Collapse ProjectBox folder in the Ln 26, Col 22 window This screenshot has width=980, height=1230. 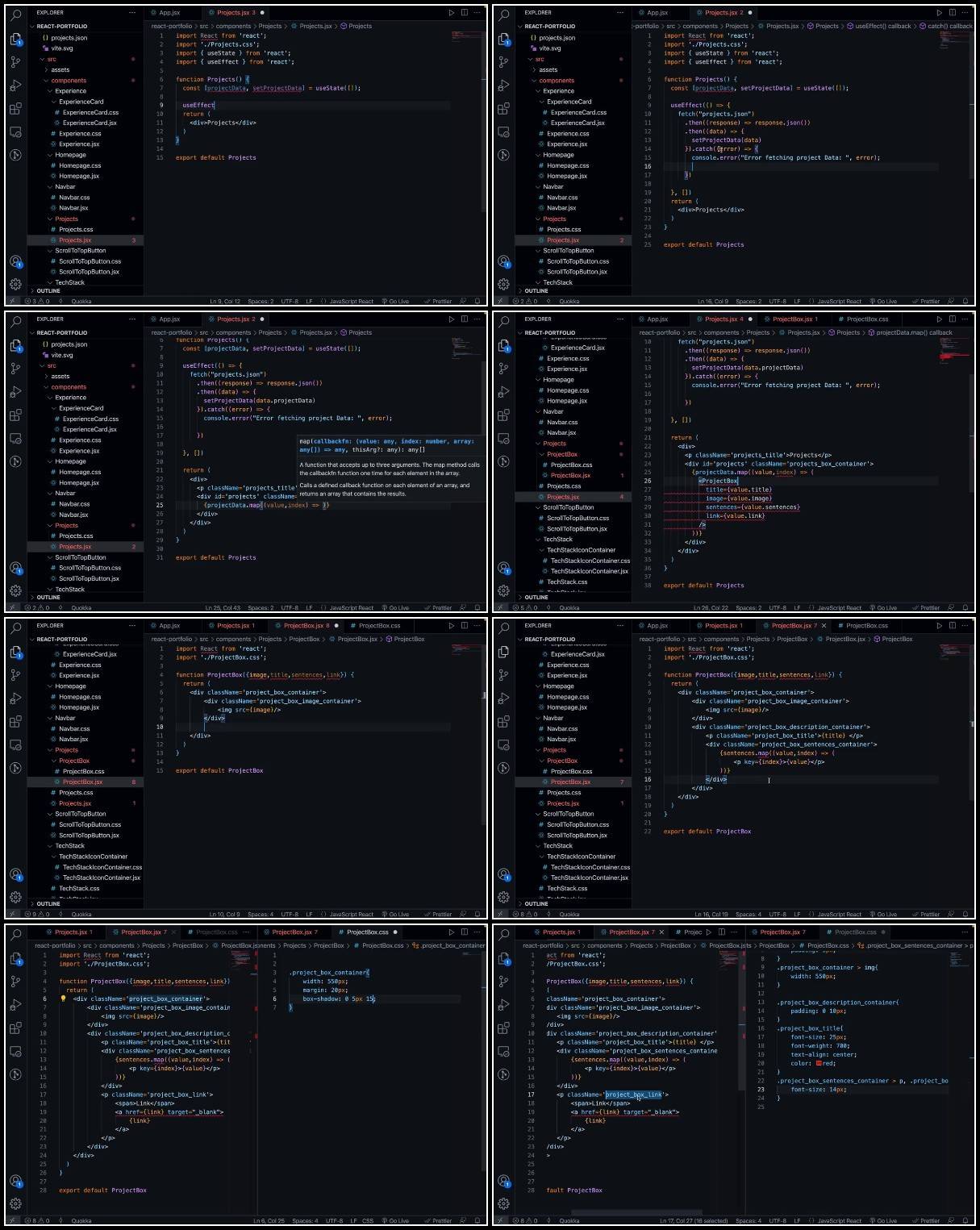click(562, 454)
